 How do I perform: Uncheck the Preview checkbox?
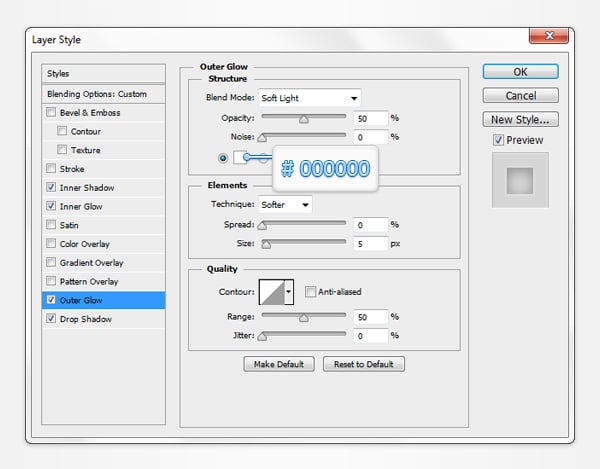click(x=499, y=140)
